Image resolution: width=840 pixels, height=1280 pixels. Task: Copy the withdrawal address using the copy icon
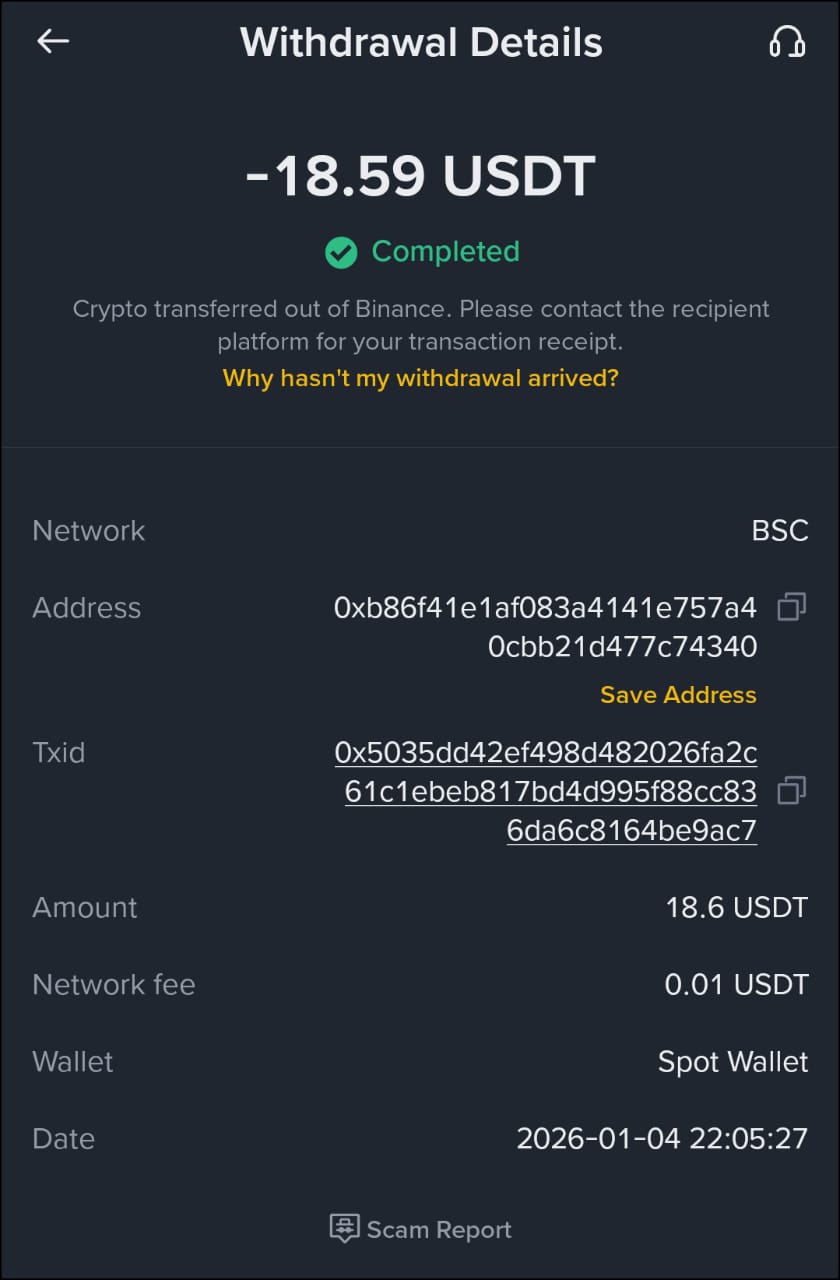point(791,608)
